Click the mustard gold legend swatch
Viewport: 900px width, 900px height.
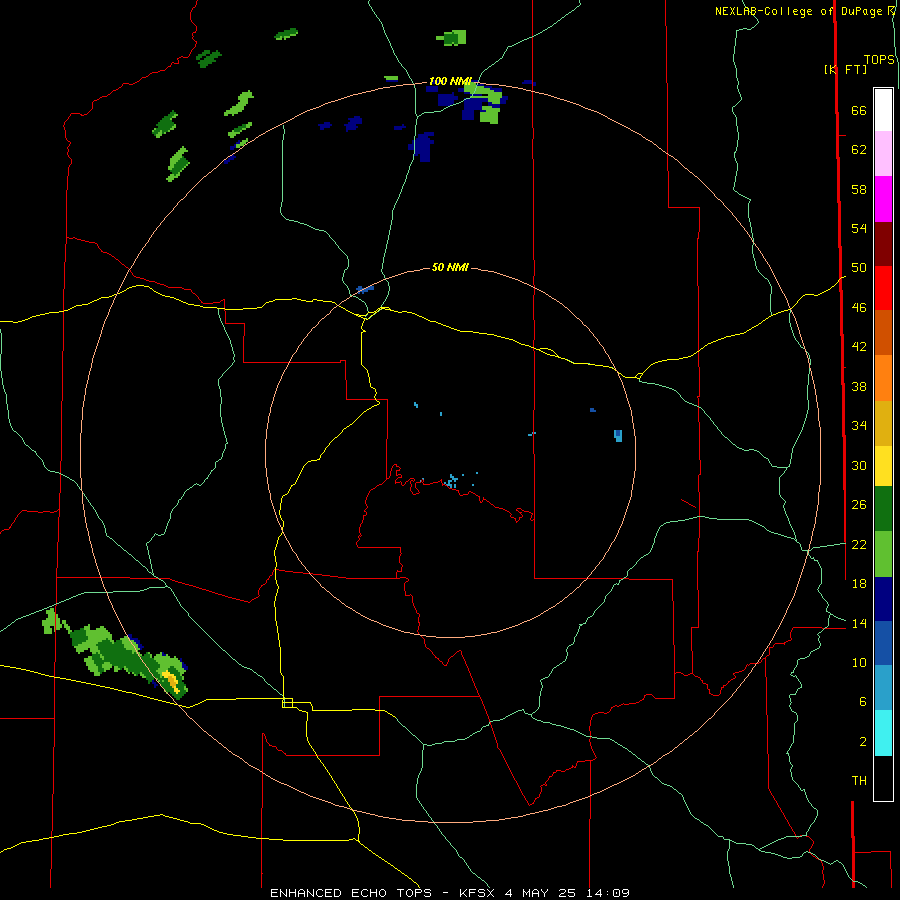click(x=883, y=423)
